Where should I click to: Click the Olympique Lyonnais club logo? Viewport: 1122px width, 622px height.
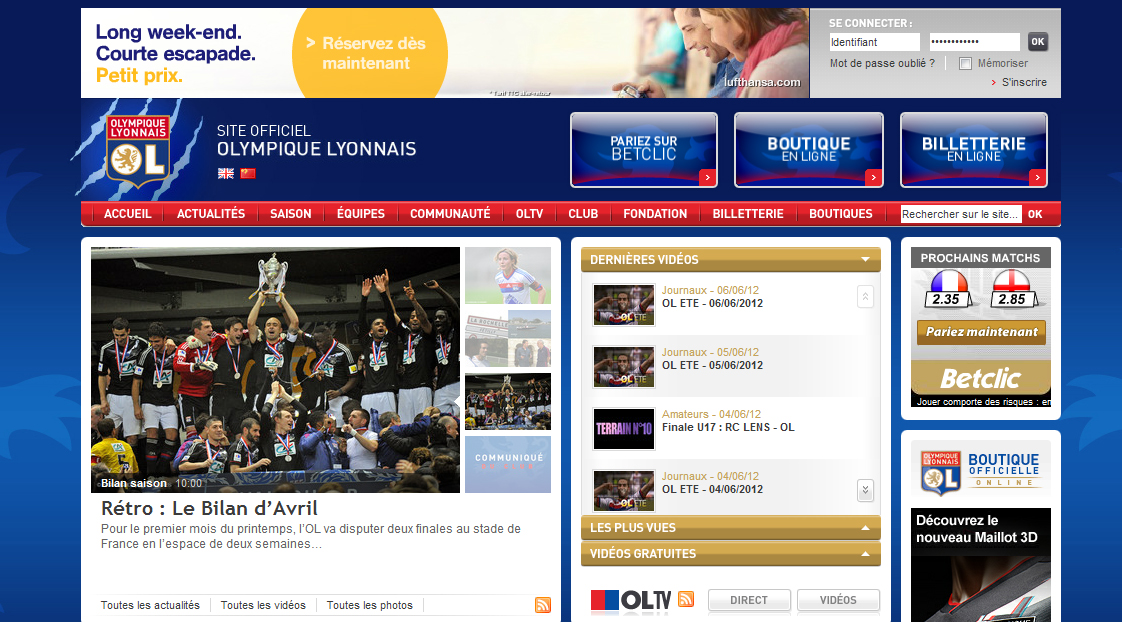coord(138,151)
